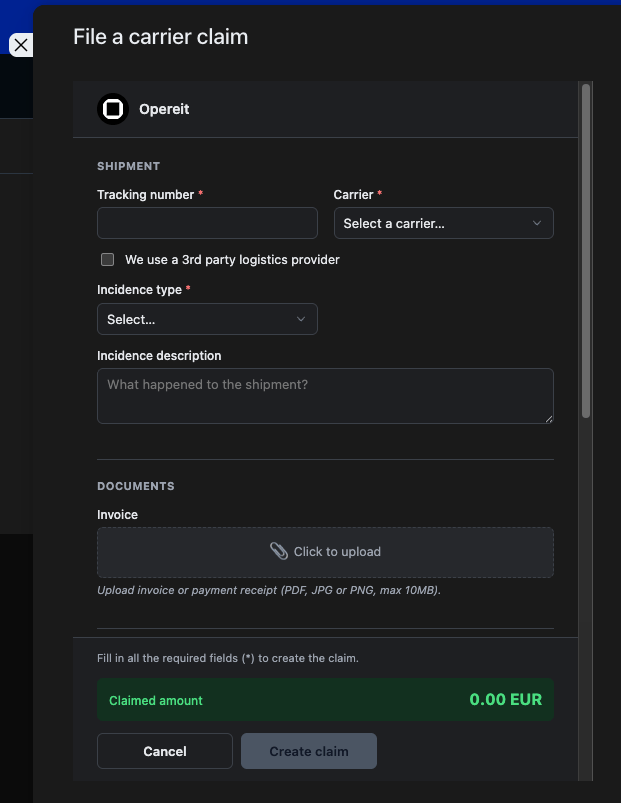Screen dimensions: 621x803
Task: Close the carrier claim panel with X
Action: pos(21,45)
